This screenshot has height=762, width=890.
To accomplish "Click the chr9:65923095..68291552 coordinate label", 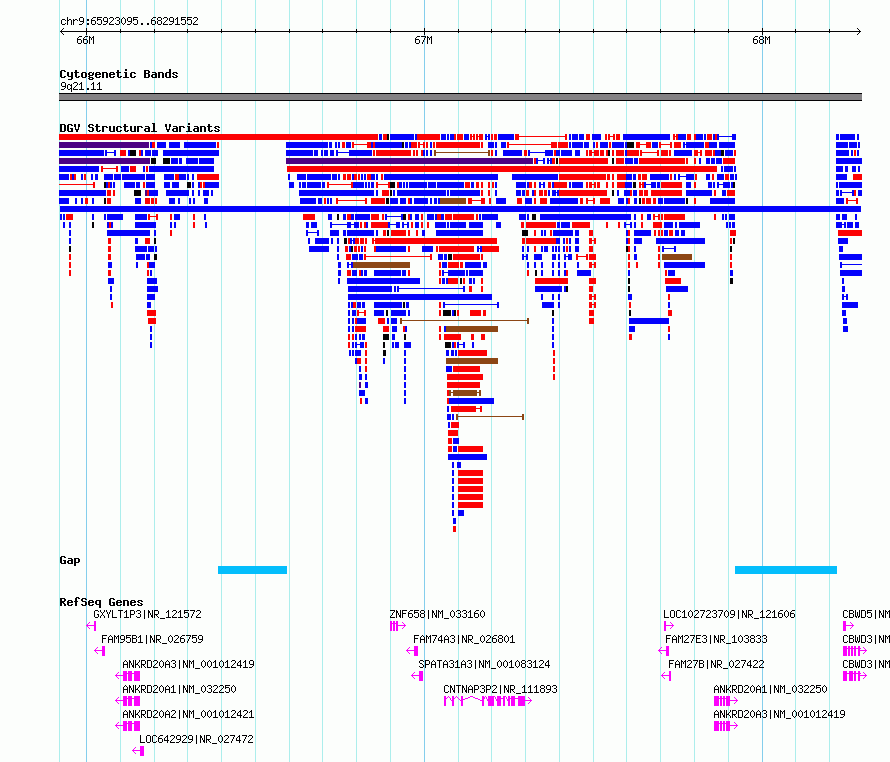I will click(x=129, y=21).
